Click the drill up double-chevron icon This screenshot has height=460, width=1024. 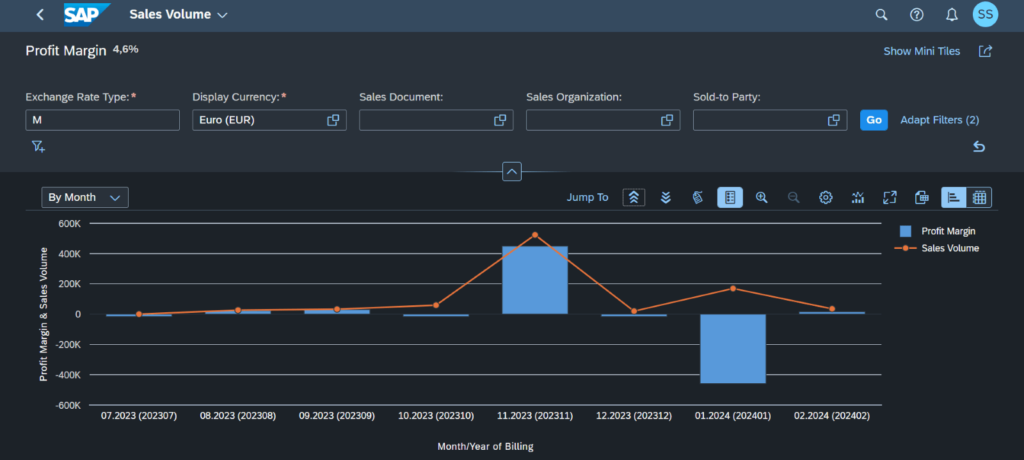pos(633,197)
